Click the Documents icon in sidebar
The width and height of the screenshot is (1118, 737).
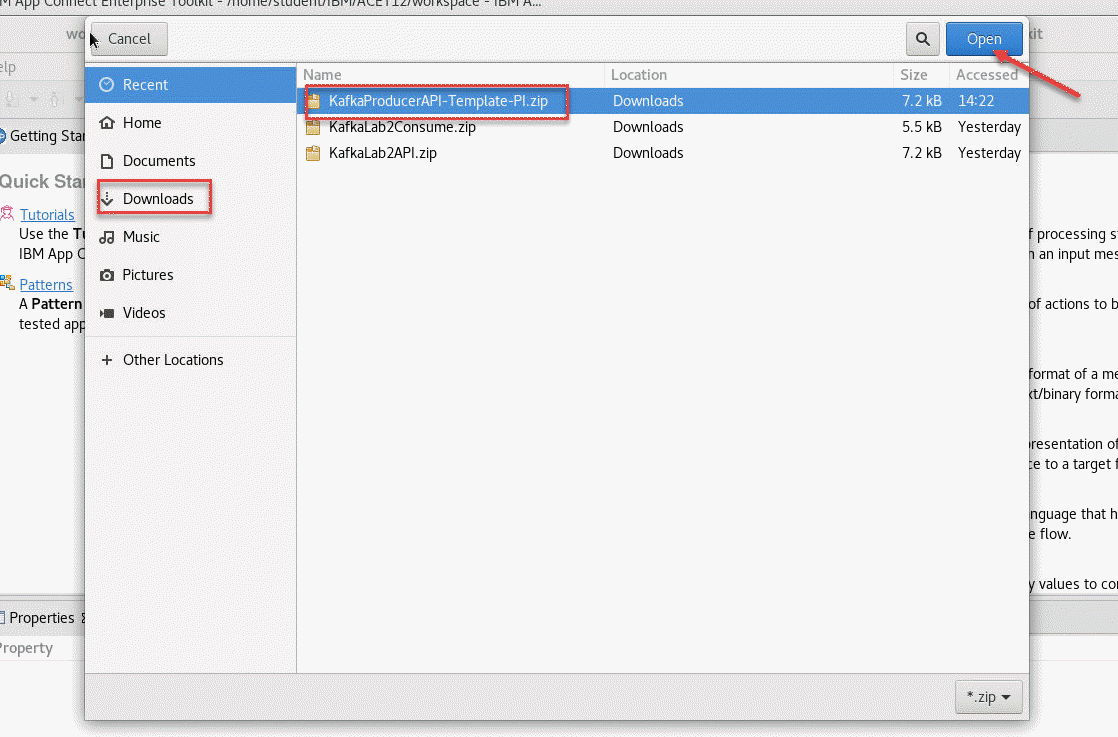(107, 161)
